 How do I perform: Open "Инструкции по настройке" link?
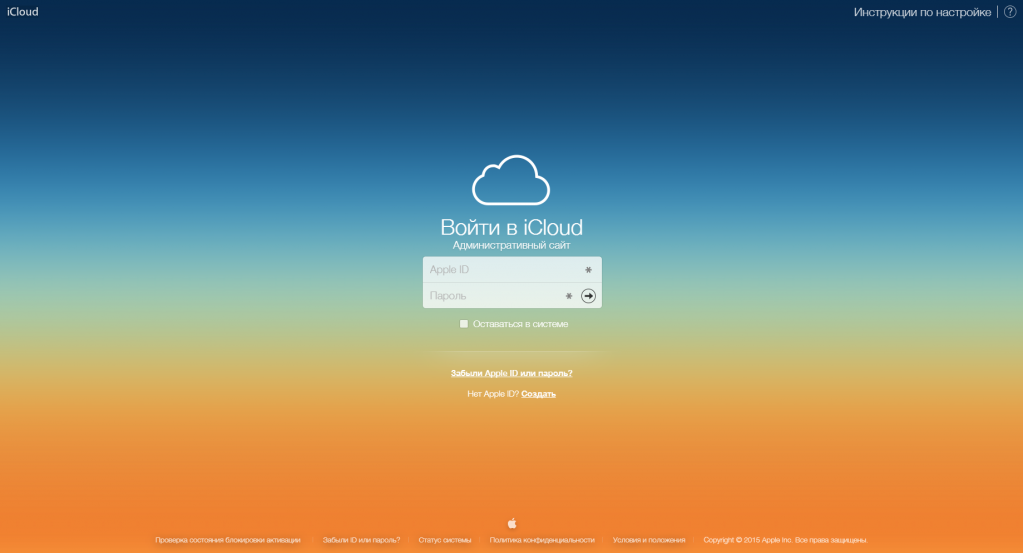[922, 12]
